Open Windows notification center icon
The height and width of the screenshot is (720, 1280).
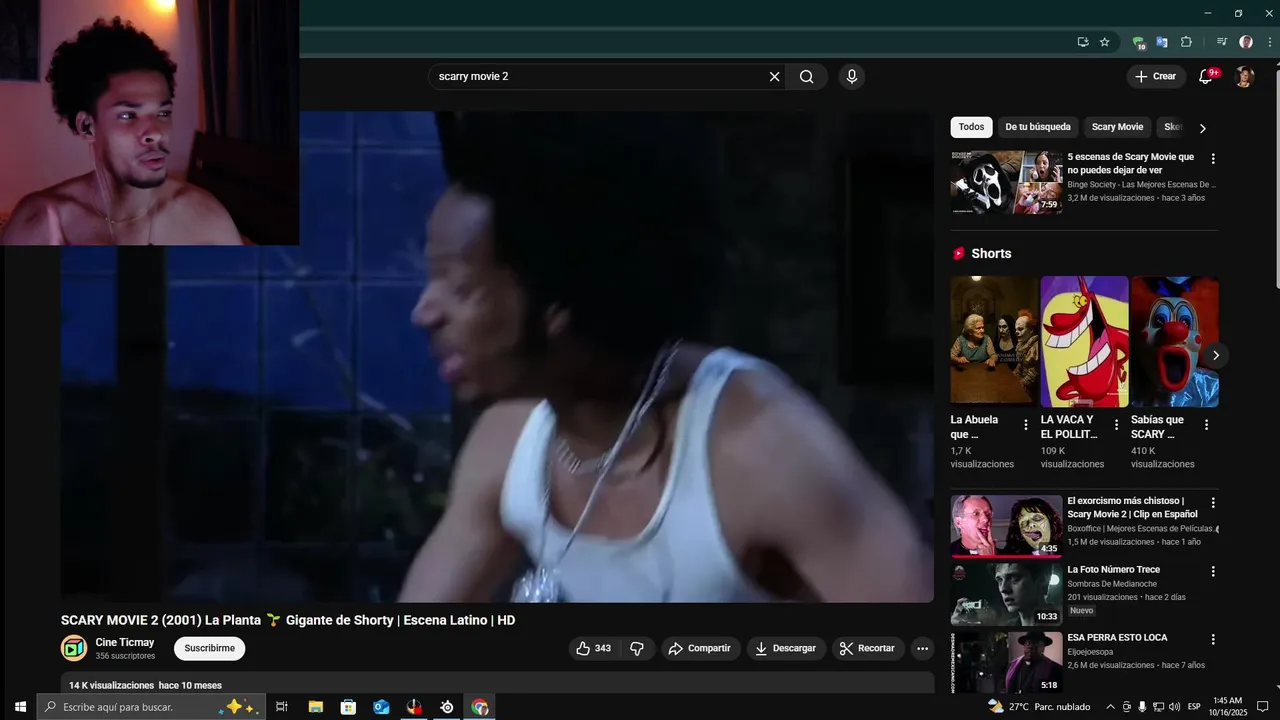[1263, 707]
